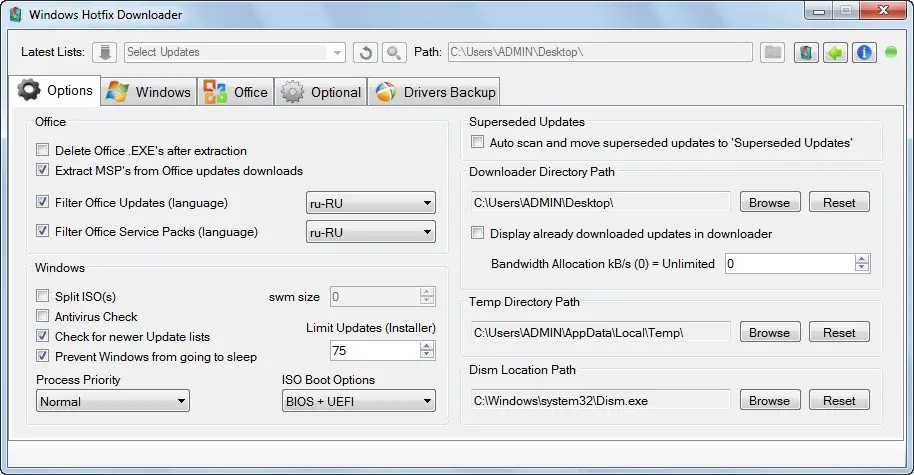Switch to the Options tab
This screenshot has height=475, width=914.
tap(55, 90)
